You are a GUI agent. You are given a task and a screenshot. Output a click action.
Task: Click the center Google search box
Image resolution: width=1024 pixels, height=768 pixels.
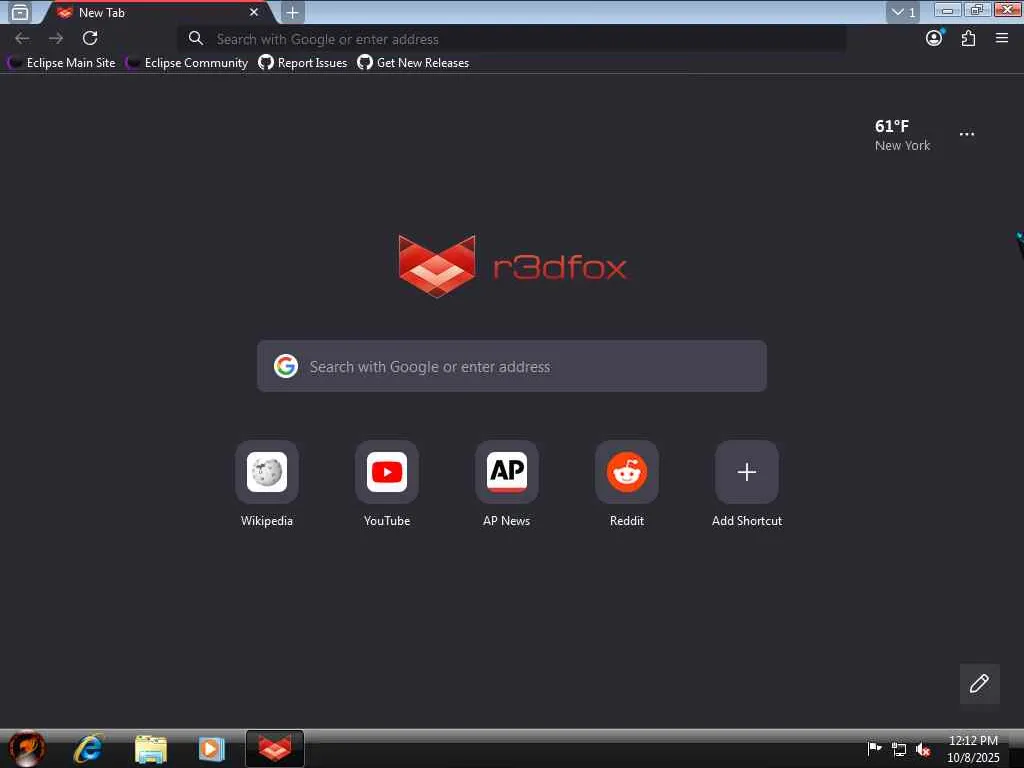coord(512,366)
